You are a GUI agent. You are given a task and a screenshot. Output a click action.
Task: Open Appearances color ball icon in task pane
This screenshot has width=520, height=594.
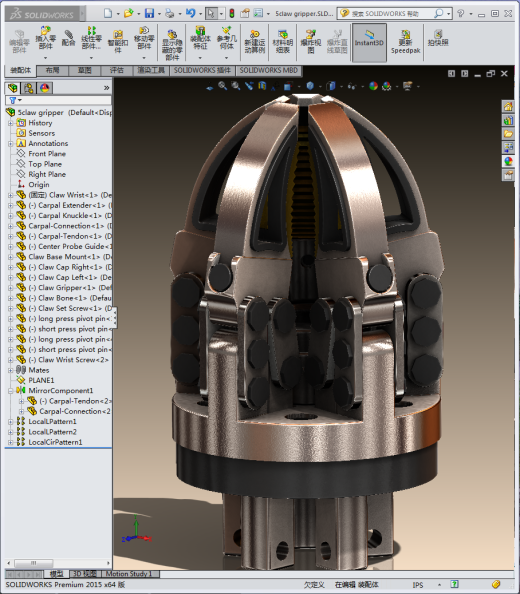508,161
